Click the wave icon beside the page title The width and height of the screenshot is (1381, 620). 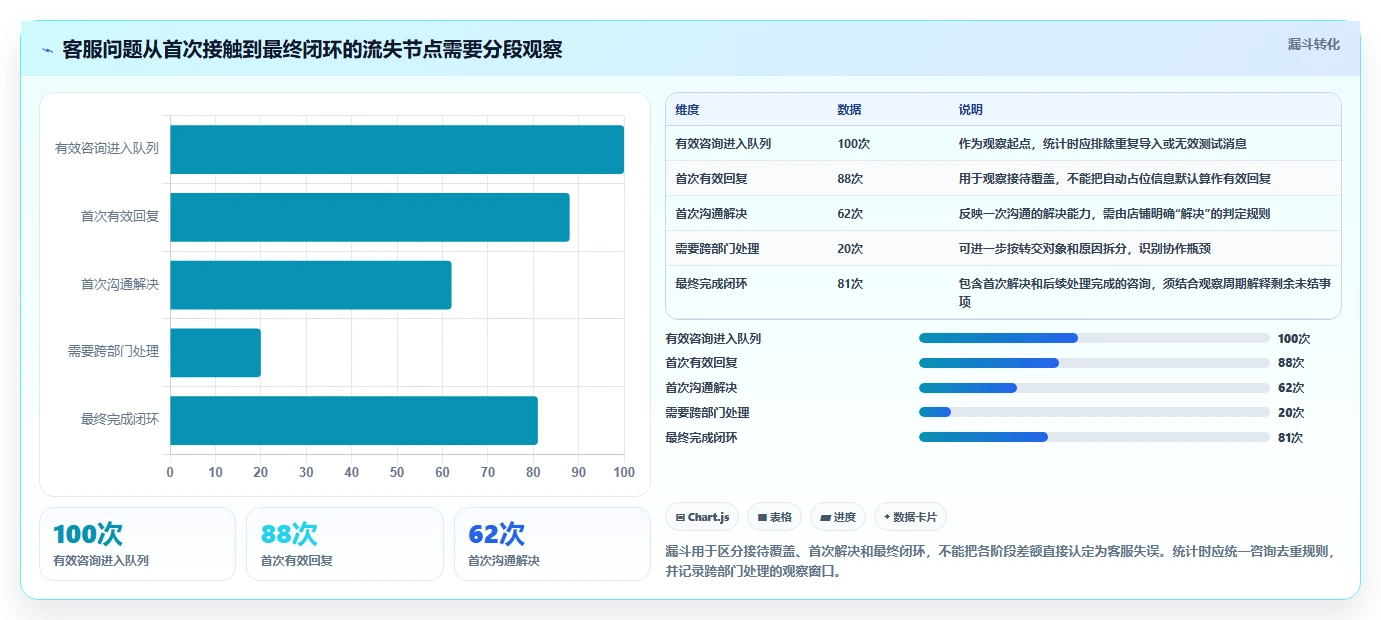[48, 49]
